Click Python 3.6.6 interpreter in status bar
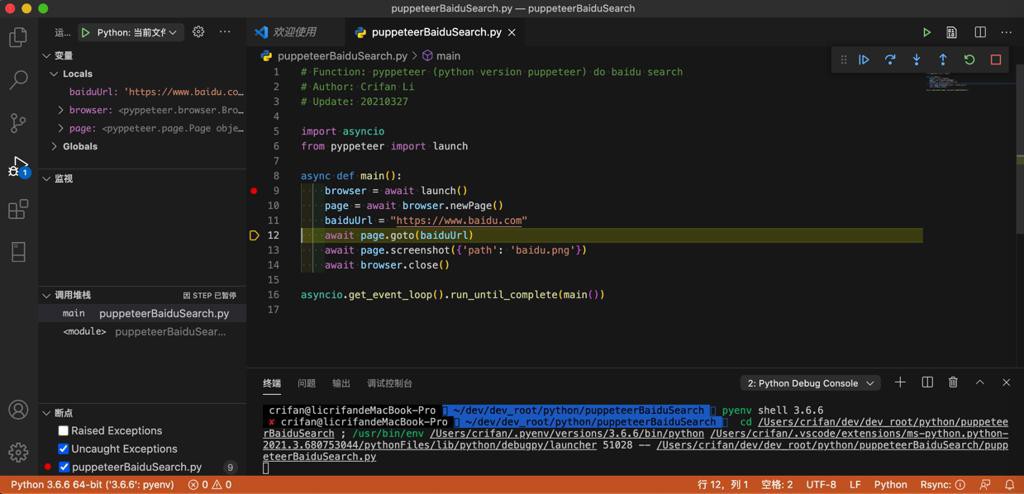This screenshot has width=1024, height=494. pos(94,485)
